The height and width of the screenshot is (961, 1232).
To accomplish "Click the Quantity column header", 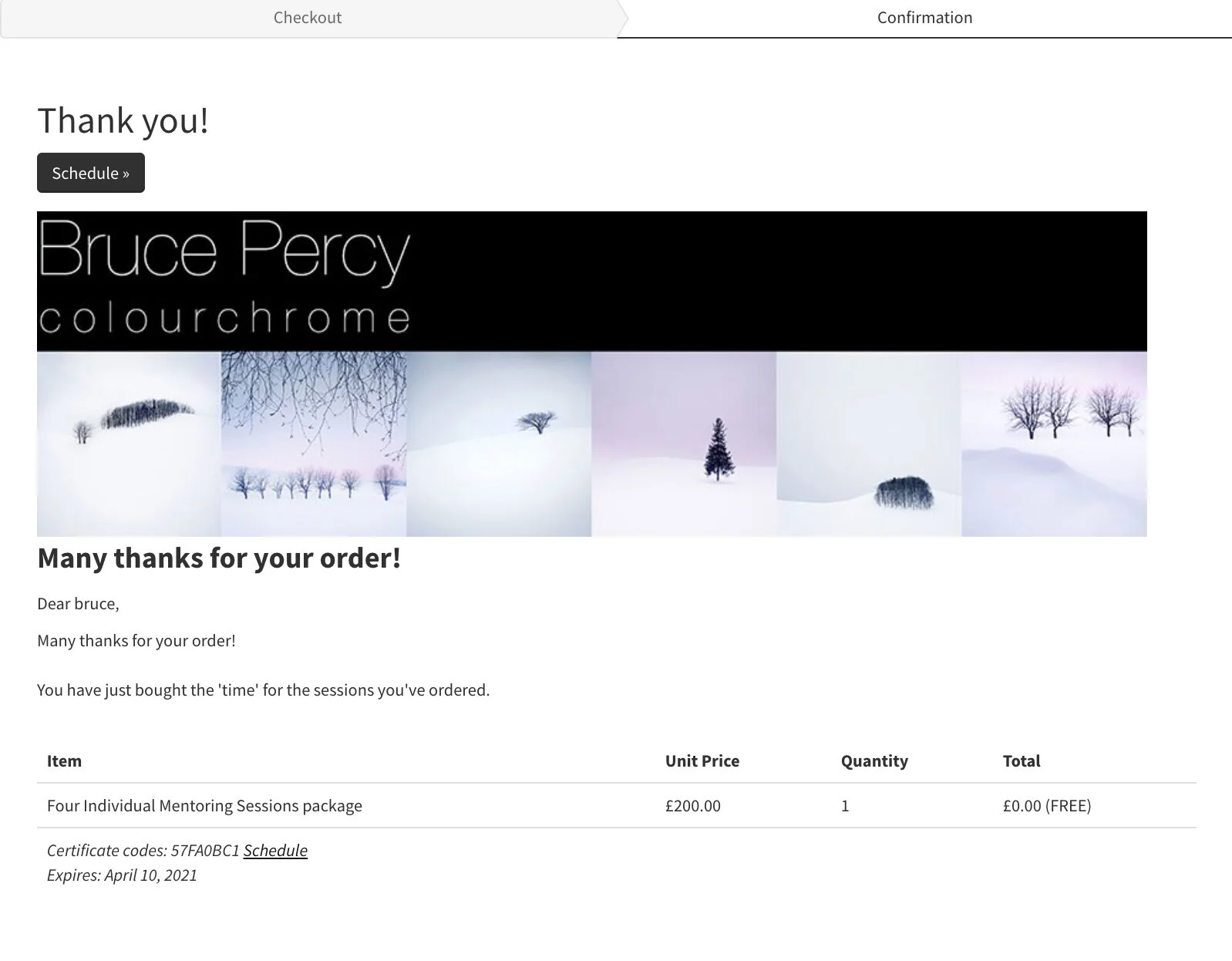I will tap(874, 761).
